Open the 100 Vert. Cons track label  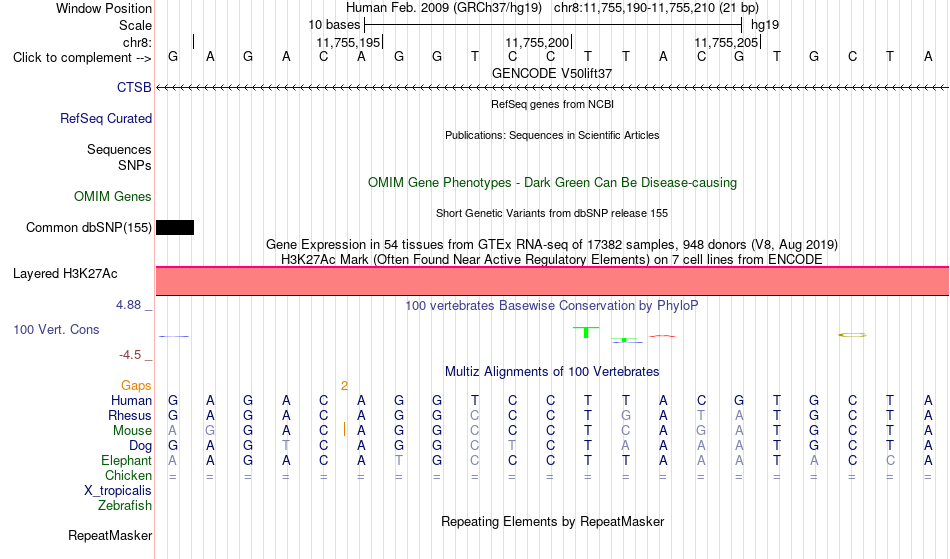point(56,329)
